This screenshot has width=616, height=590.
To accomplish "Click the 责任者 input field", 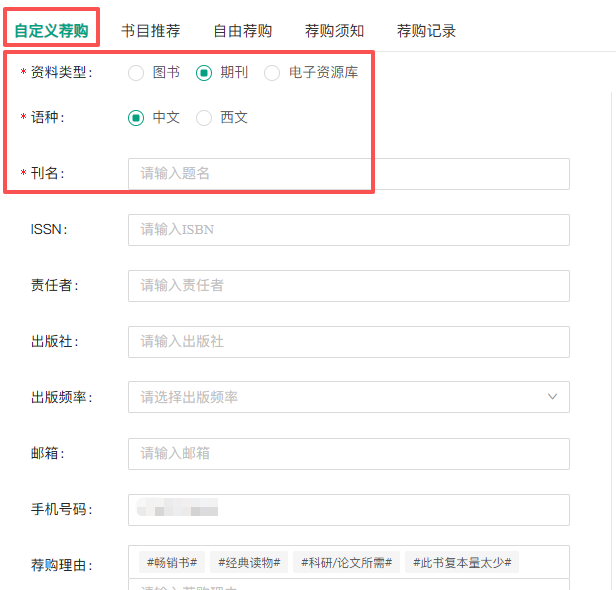I will [348, 286].
